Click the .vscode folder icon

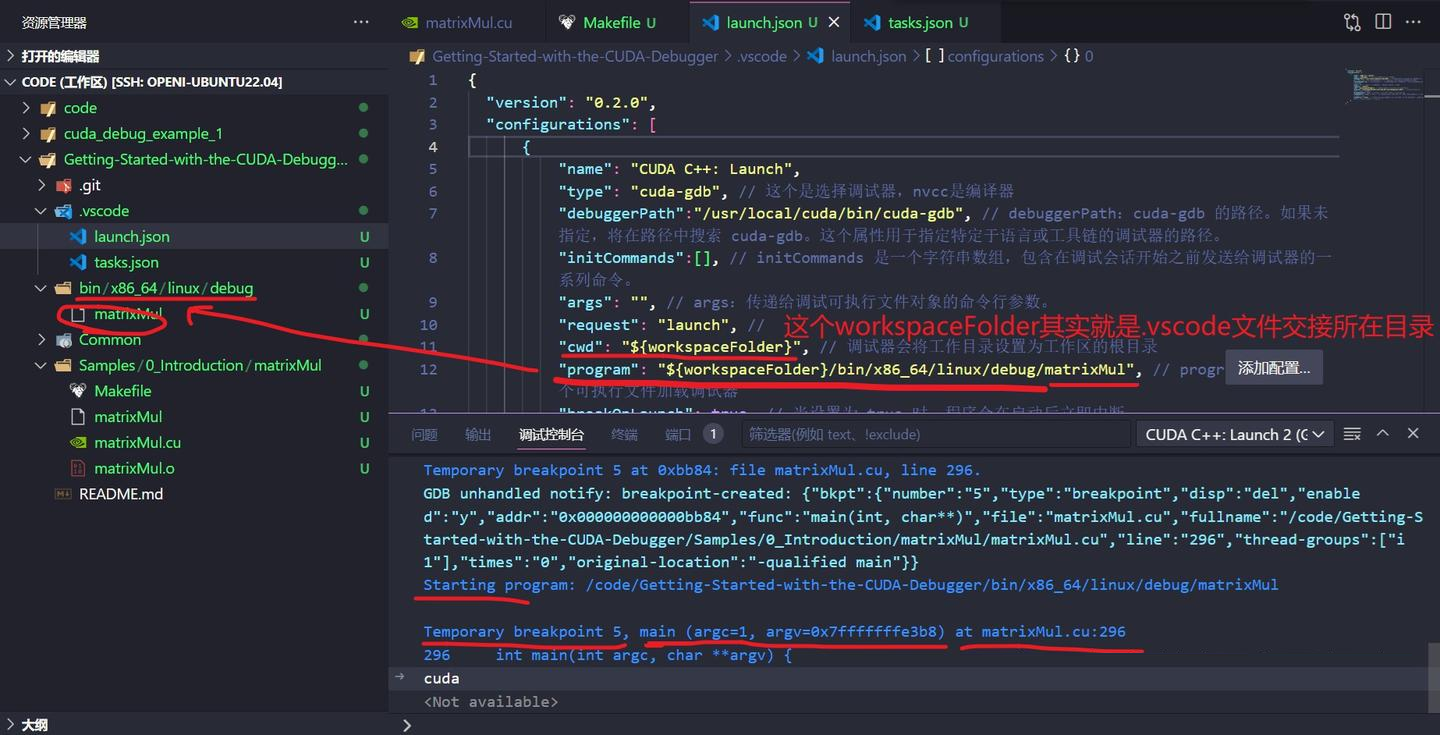click(x=64, y=211)
